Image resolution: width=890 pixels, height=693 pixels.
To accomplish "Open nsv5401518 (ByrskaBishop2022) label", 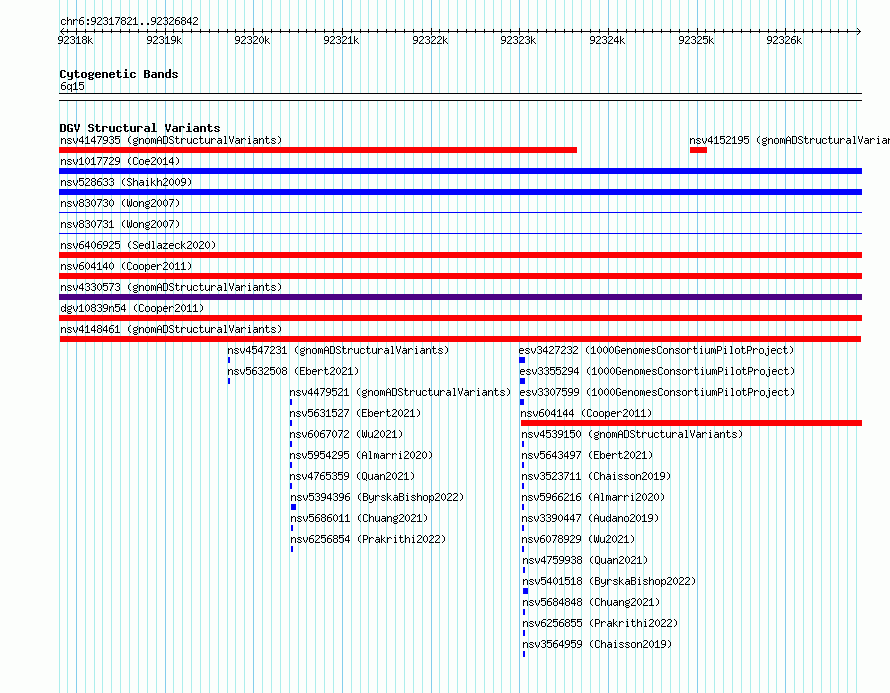I will [609, 581].
